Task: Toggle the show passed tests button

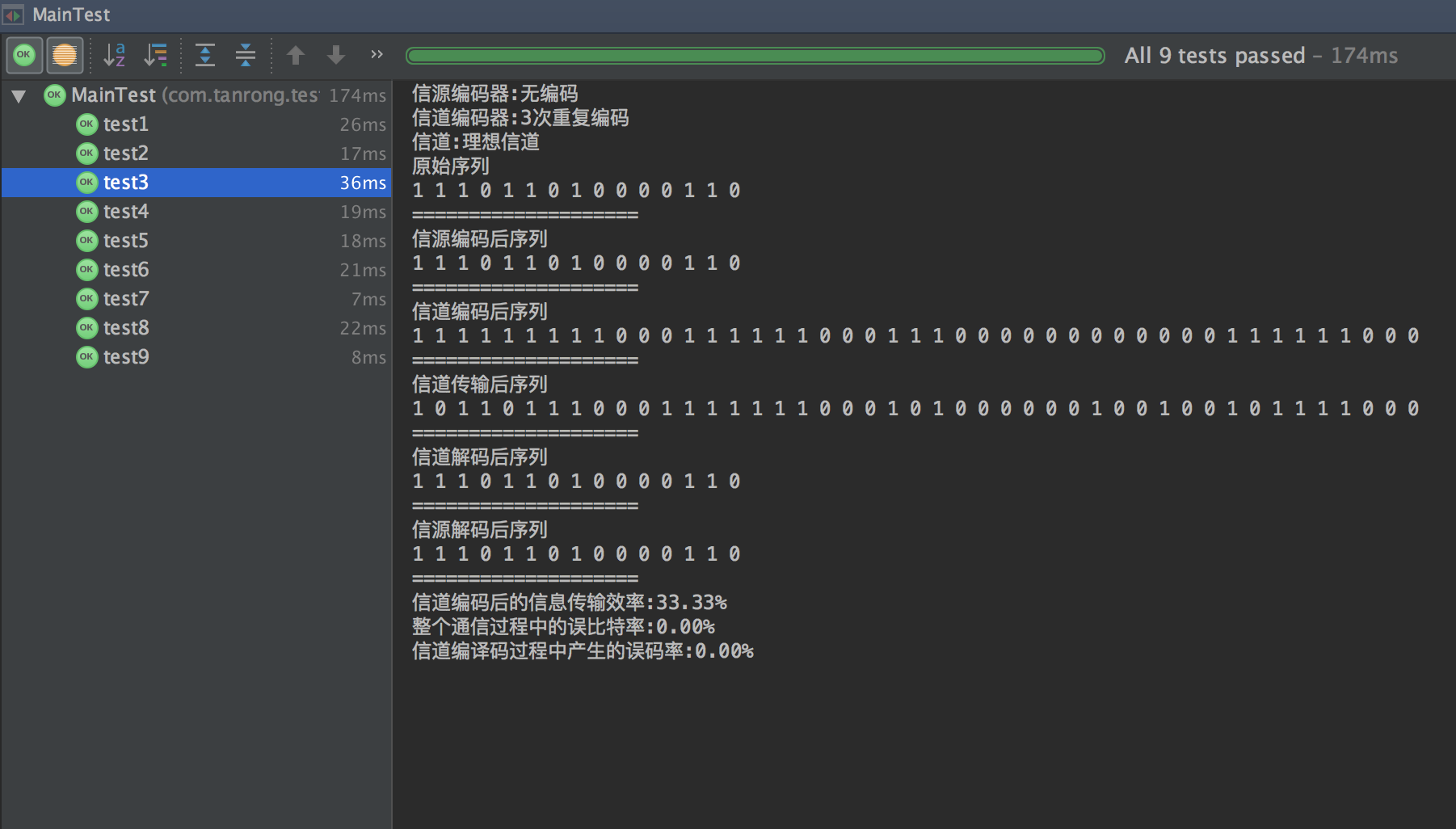Action: click(24, 55)
